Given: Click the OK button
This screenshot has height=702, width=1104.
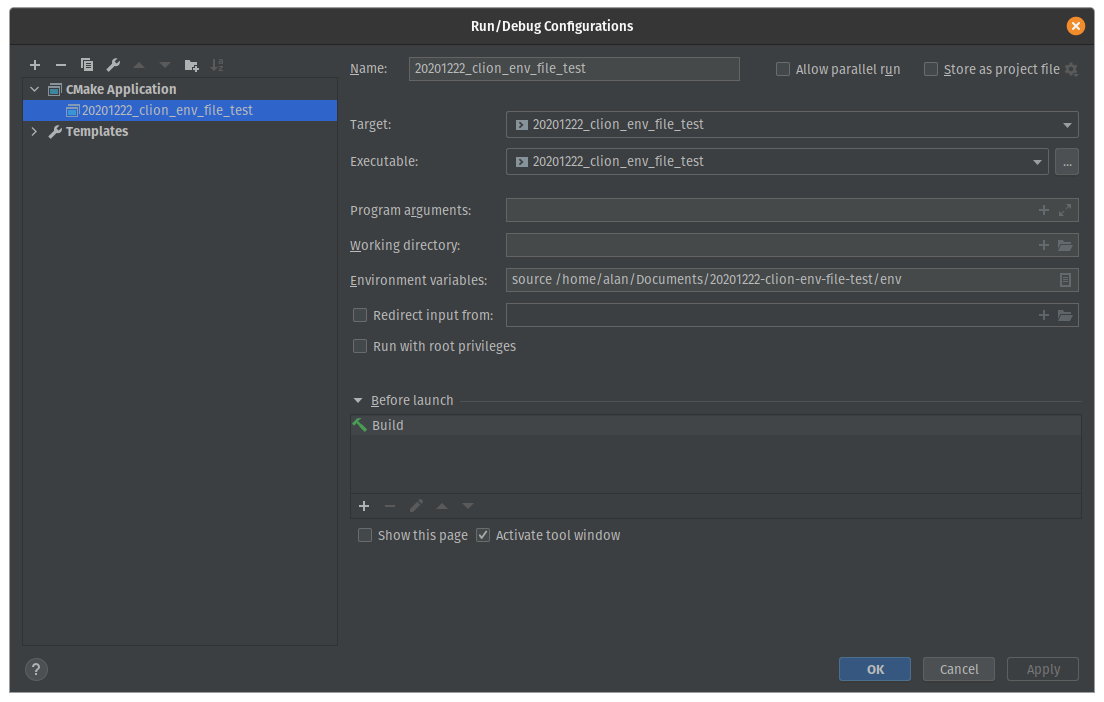Looking at the screenshot, I should coord(875,669).
